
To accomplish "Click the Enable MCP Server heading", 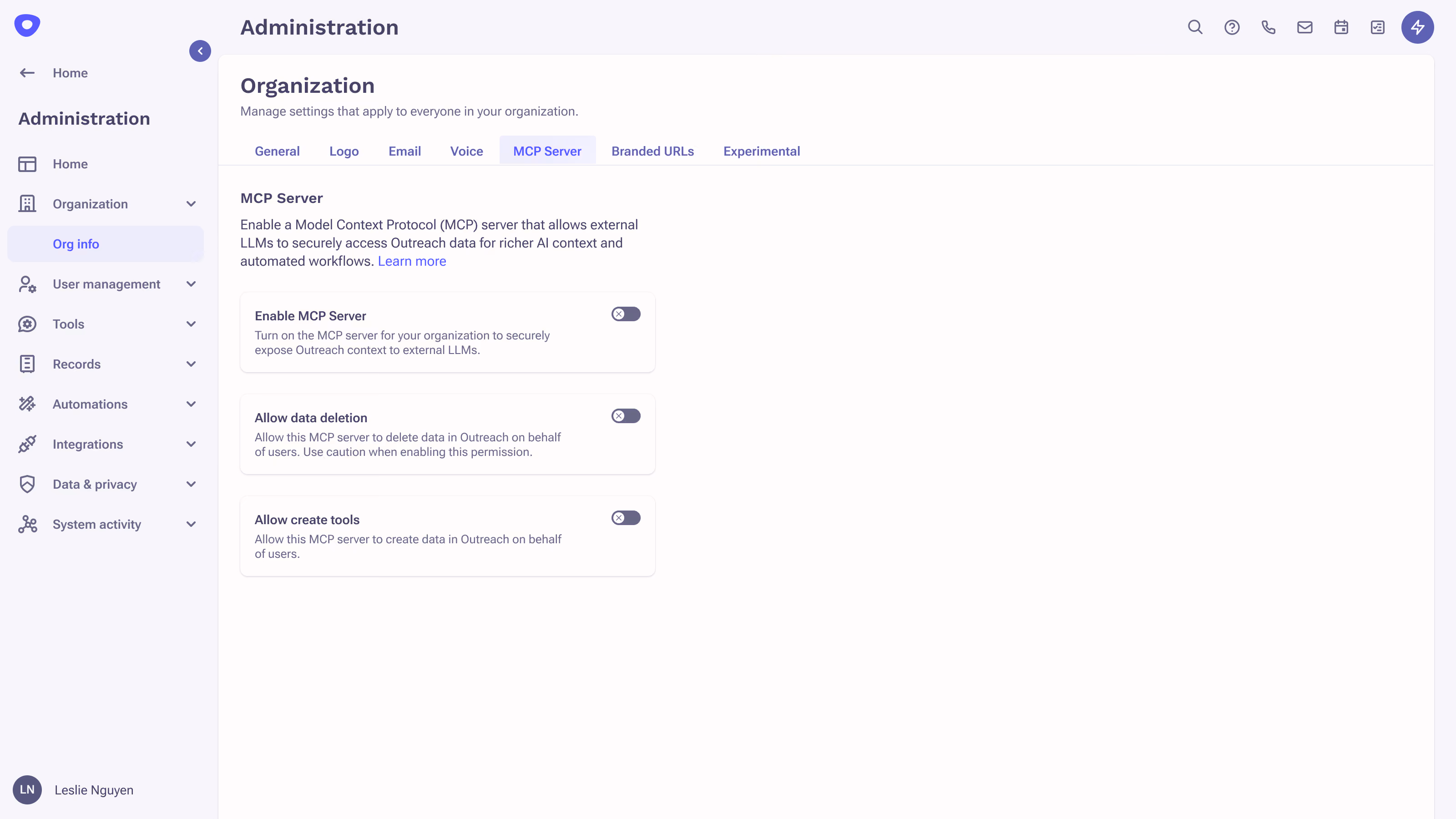I will click(310, 316).
